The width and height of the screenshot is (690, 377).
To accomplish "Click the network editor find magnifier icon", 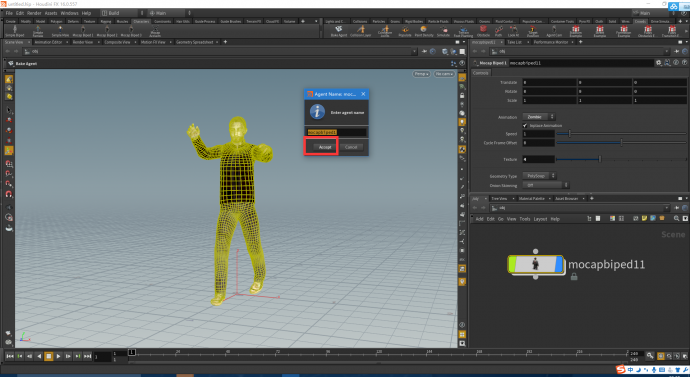I will click(x=676, y=219).
